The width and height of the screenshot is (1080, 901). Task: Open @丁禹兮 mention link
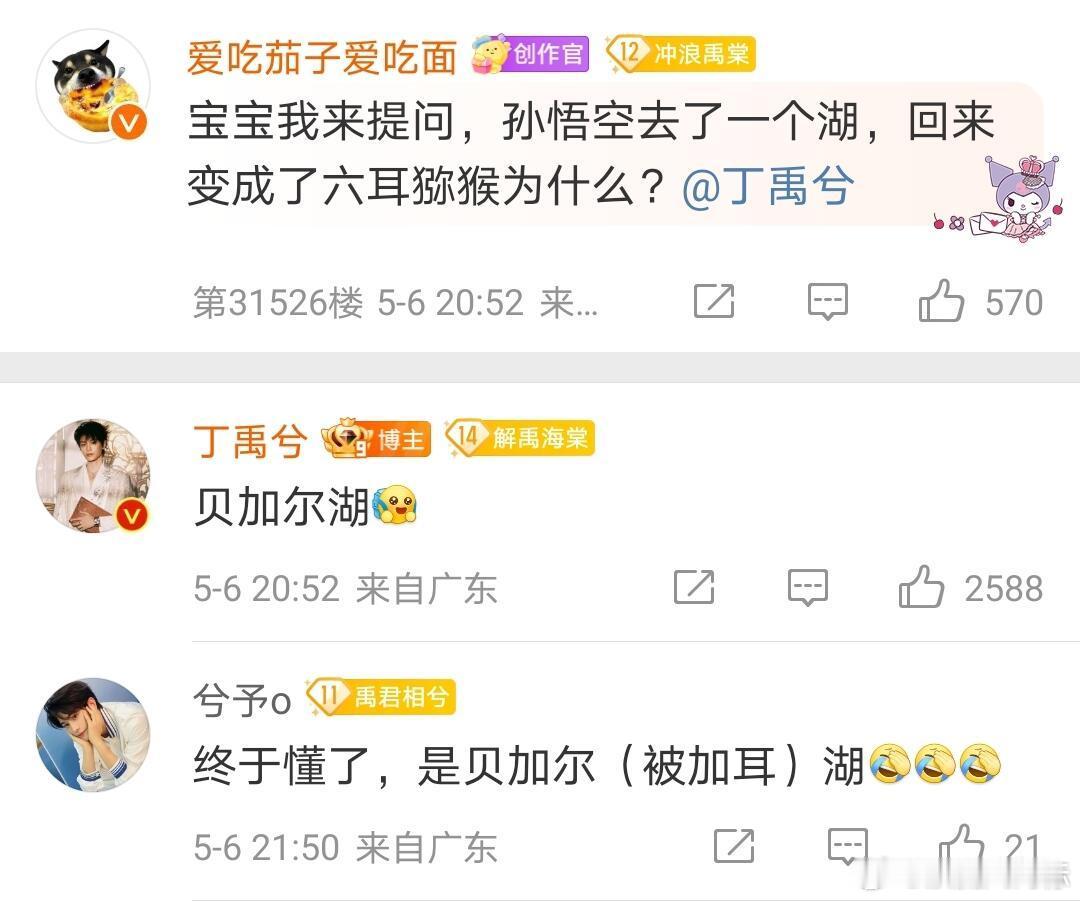(768, 186)
